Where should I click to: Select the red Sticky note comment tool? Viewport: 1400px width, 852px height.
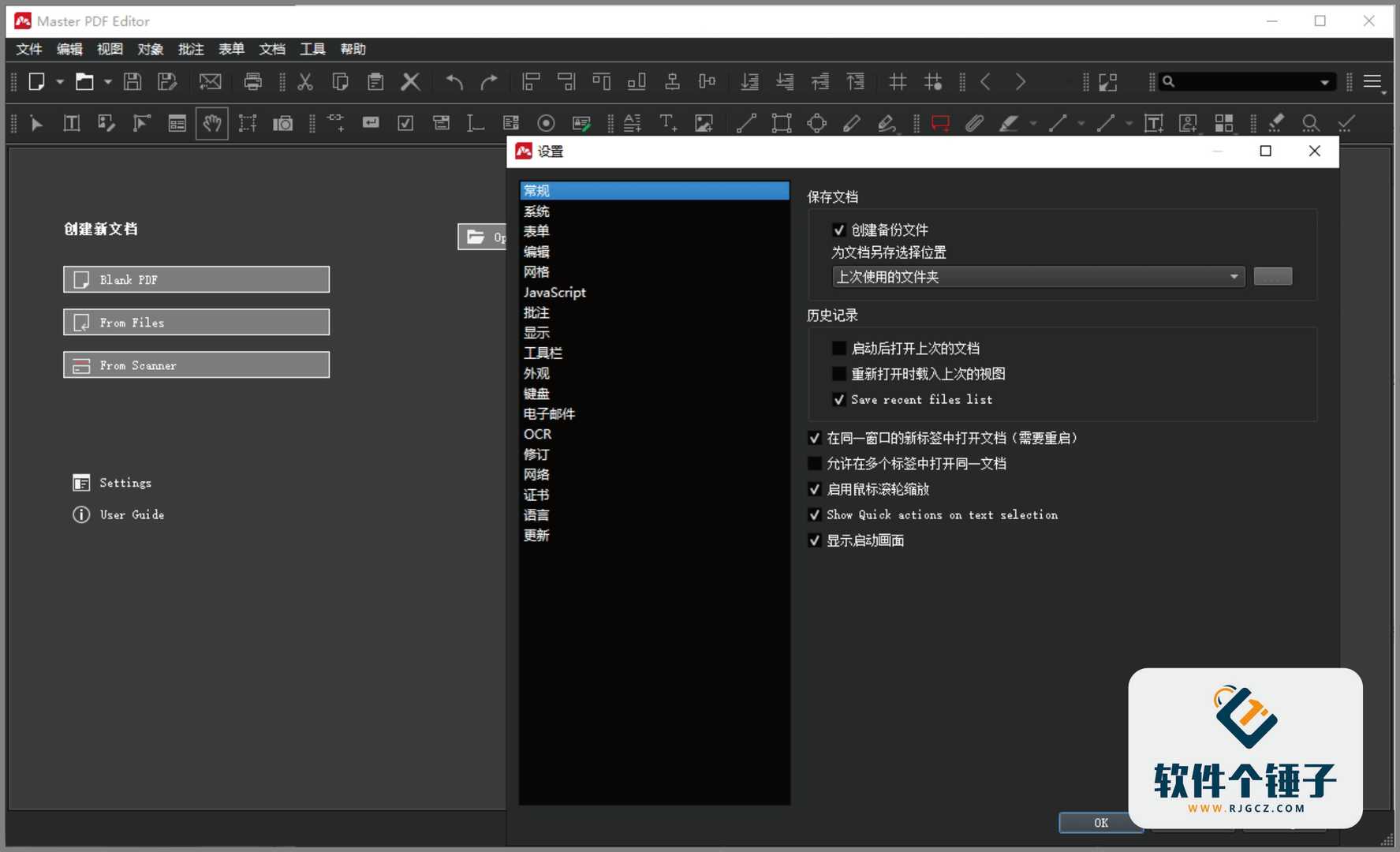coord(940,123)
